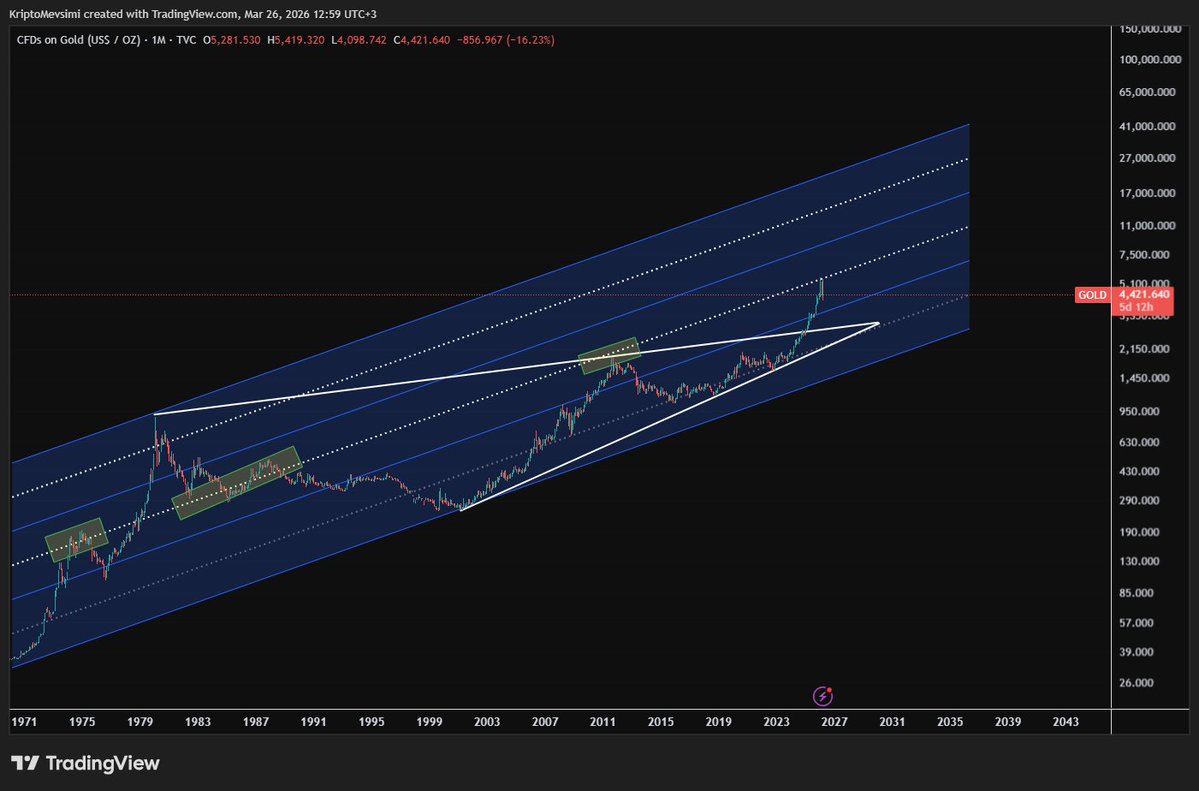The image size is (1199, 791).
Task: Click the 1971 label on the time axis
Action: click(24, 721)
